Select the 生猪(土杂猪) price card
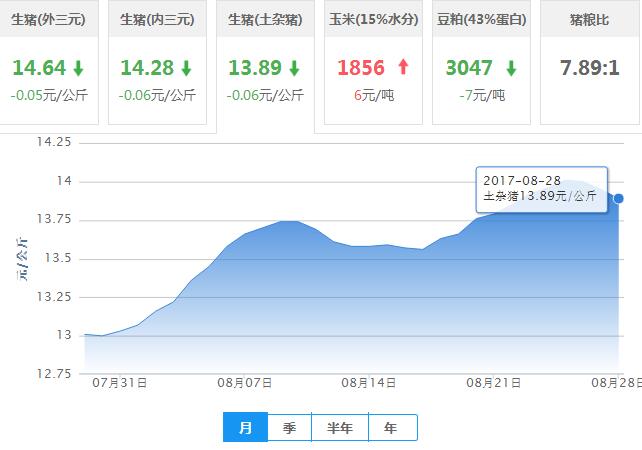The height and width of the screenshot is (450, 642). tap(265, 66)
